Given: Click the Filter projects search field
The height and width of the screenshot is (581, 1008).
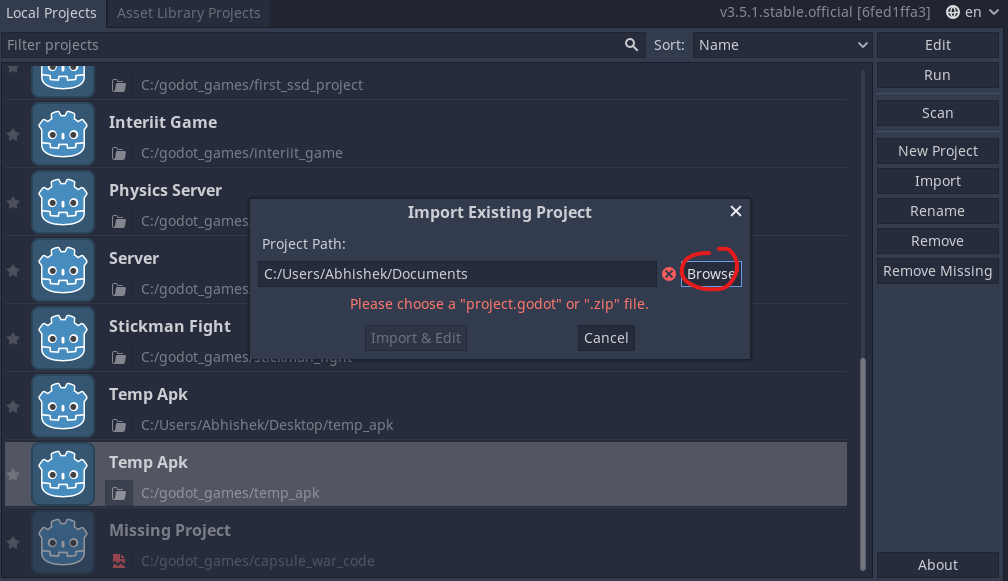Looking at the screenshot, I should click(323, 45).
